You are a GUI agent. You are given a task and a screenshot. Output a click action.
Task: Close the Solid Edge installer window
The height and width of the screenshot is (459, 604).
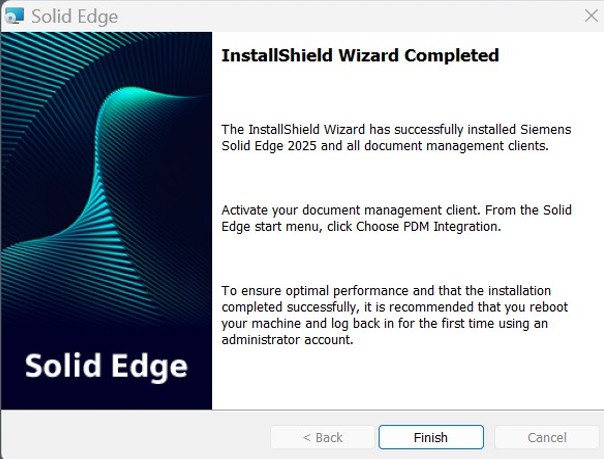591,16
